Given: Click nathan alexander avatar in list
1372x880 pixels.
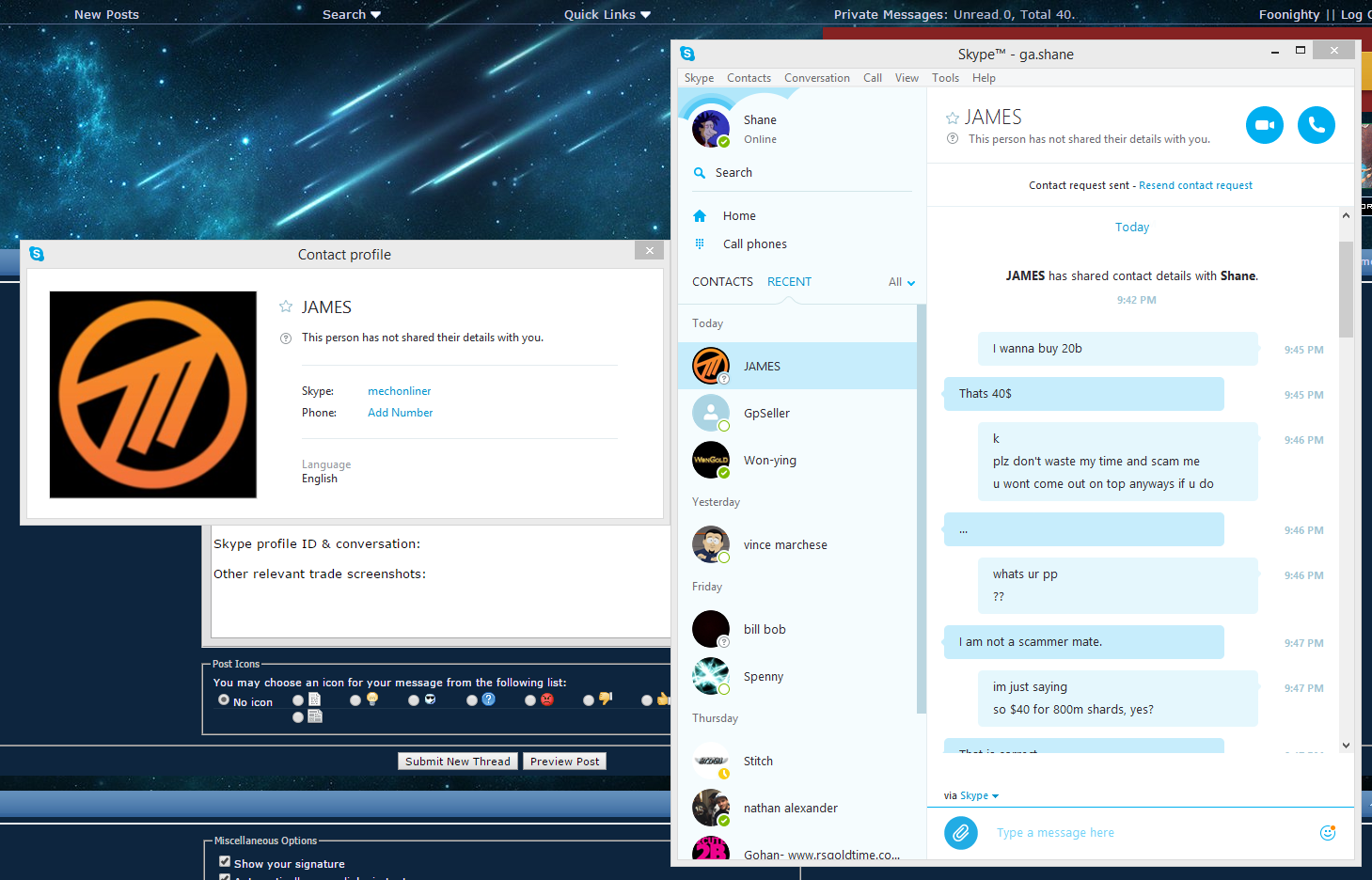Looking at the screenshot, I should pyautogui.click(x=711, y=808).
